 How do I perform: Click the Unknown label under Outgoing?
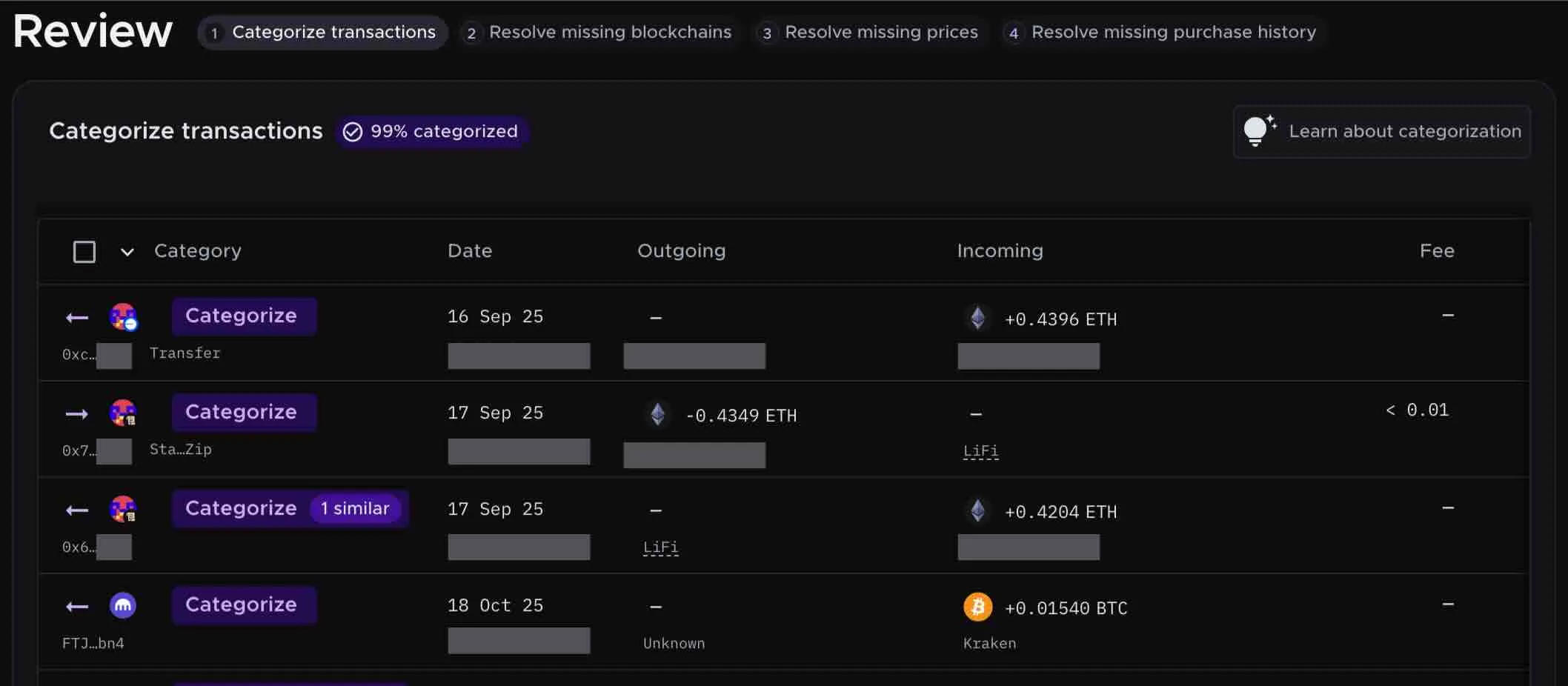[674, 644]
